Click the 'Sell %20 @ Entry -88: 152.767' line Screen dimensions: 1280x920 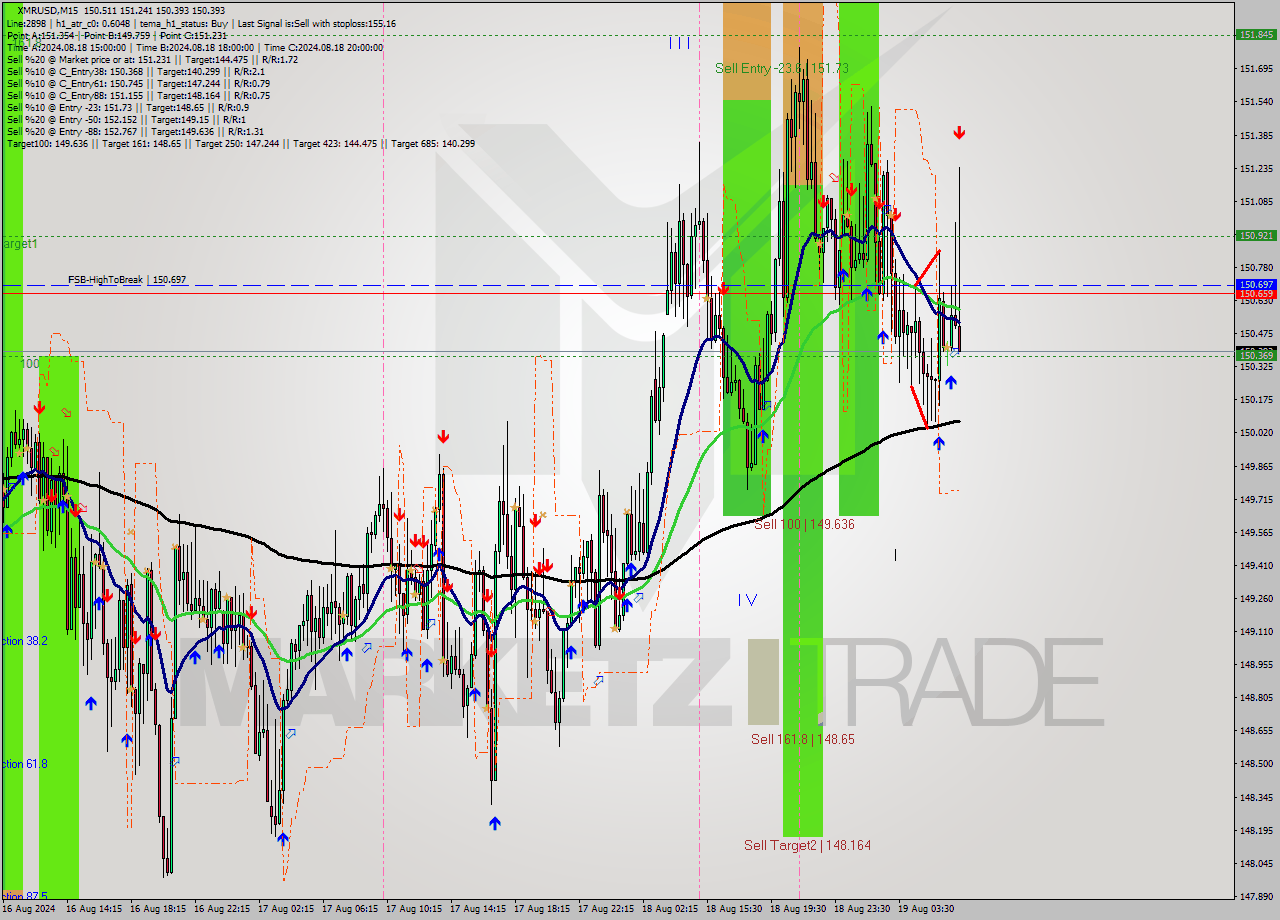(x=135, y=131)
